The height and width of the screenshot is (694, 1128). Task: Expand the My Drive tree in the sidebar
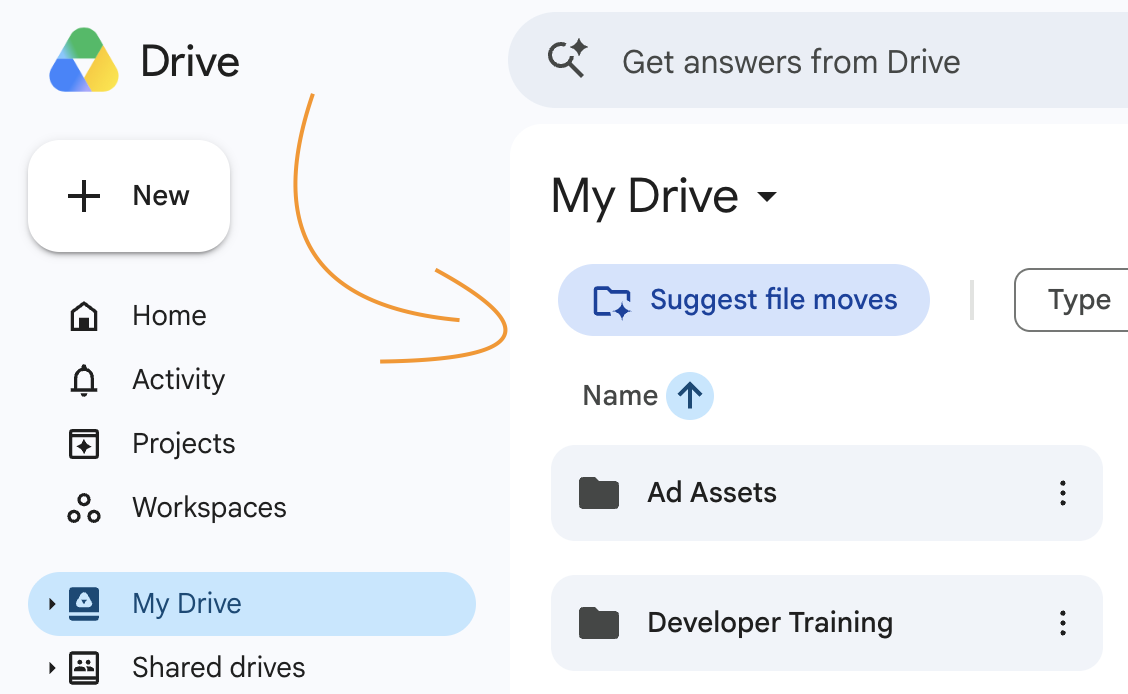(x=51, y=603)
